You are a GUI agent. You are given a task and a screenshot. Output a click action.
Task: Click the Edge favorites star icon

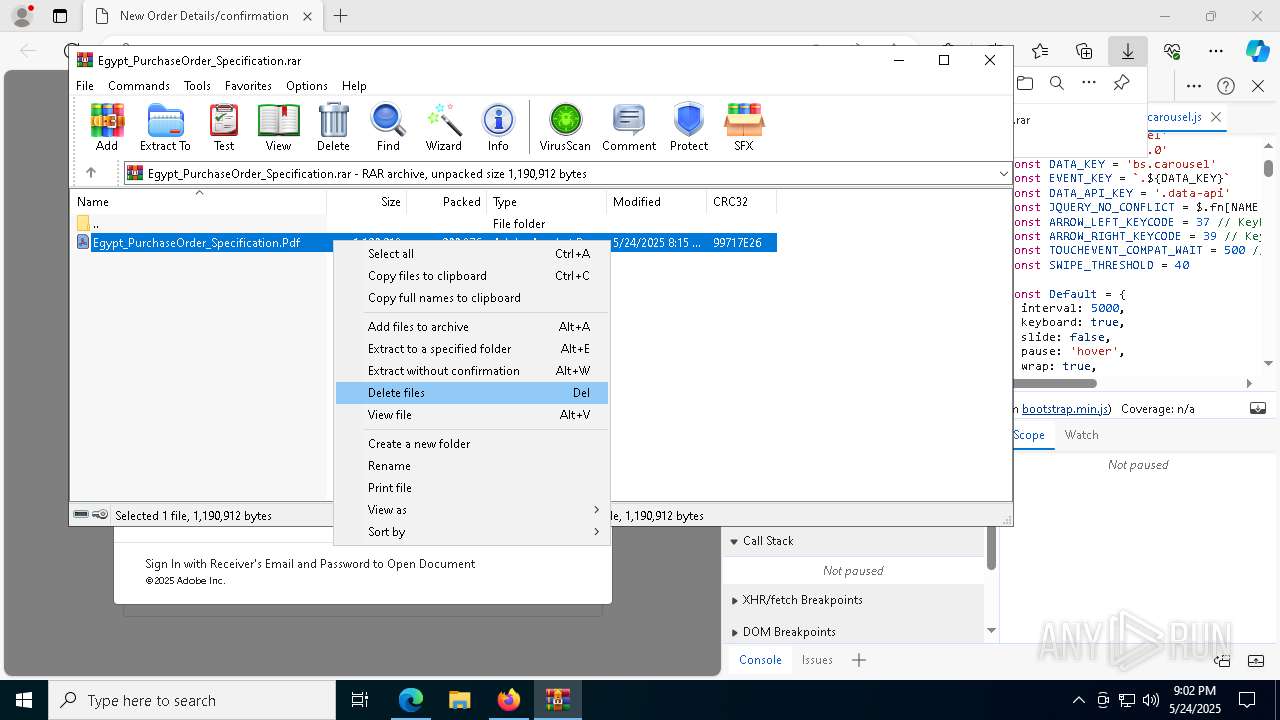[x=1040, y=51]
